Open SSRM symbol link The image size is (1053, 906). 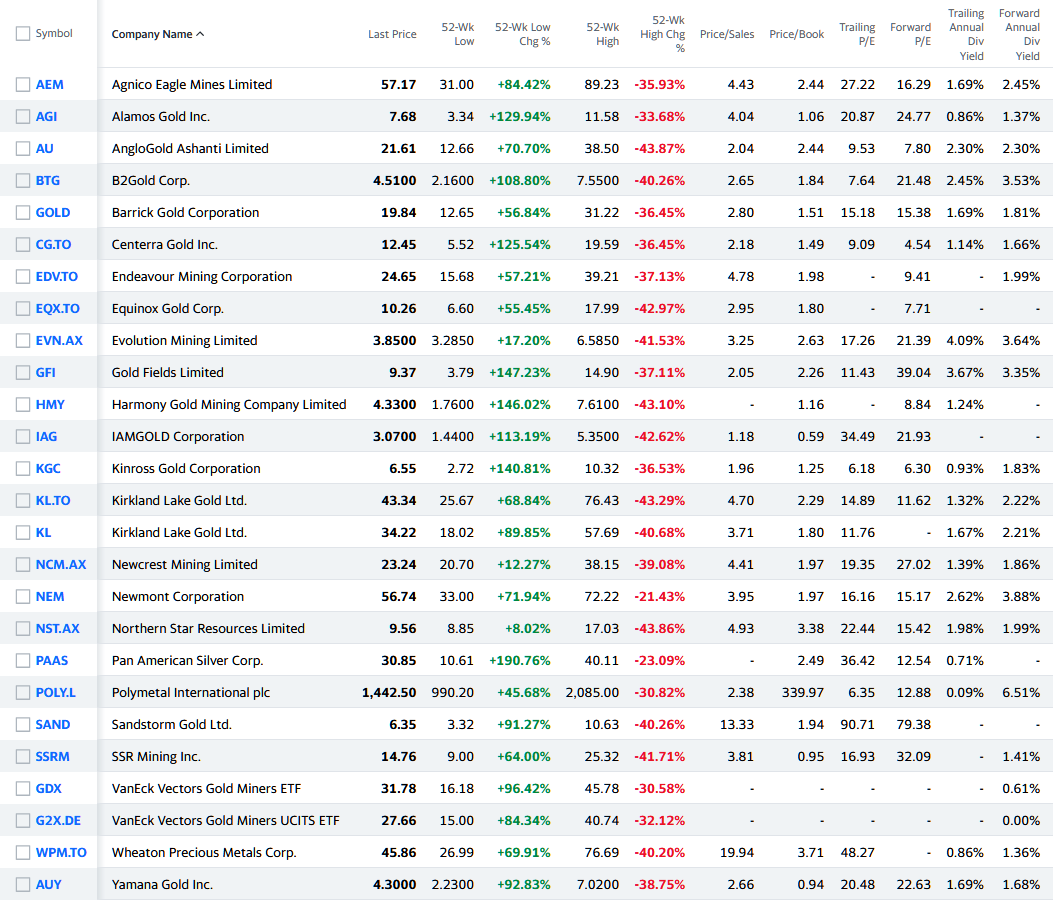[52, 756]
